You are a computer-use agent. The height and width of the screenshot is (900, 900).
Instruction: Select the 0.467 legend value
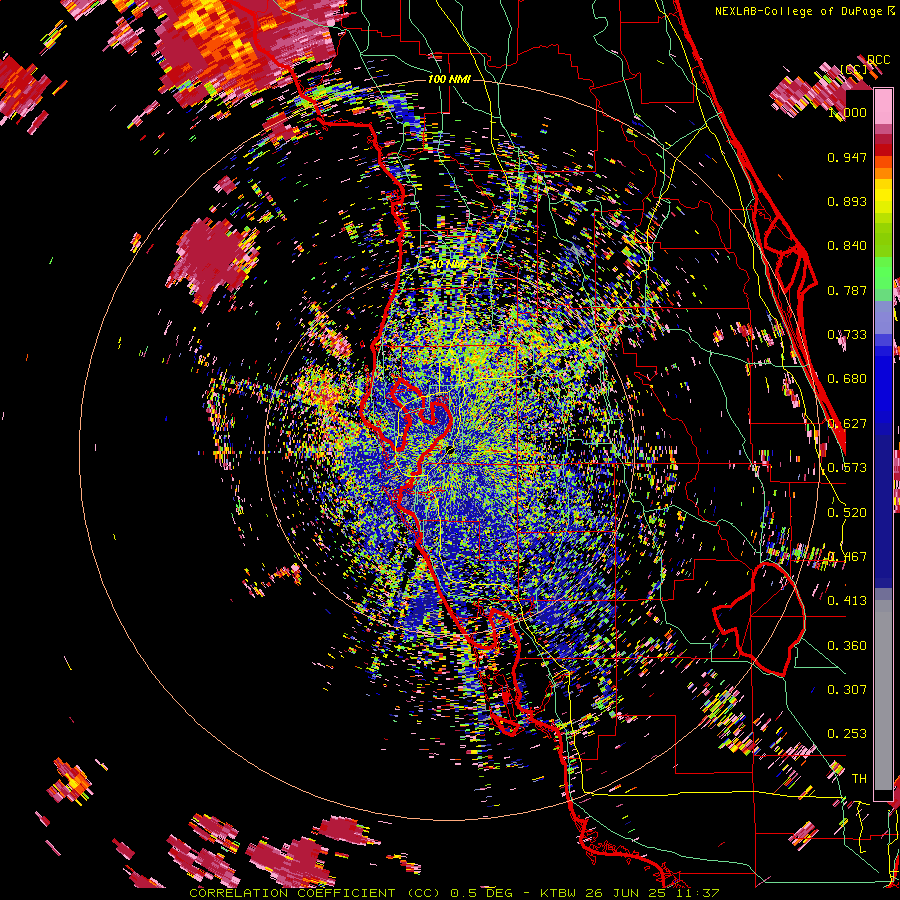pos(847,557)
